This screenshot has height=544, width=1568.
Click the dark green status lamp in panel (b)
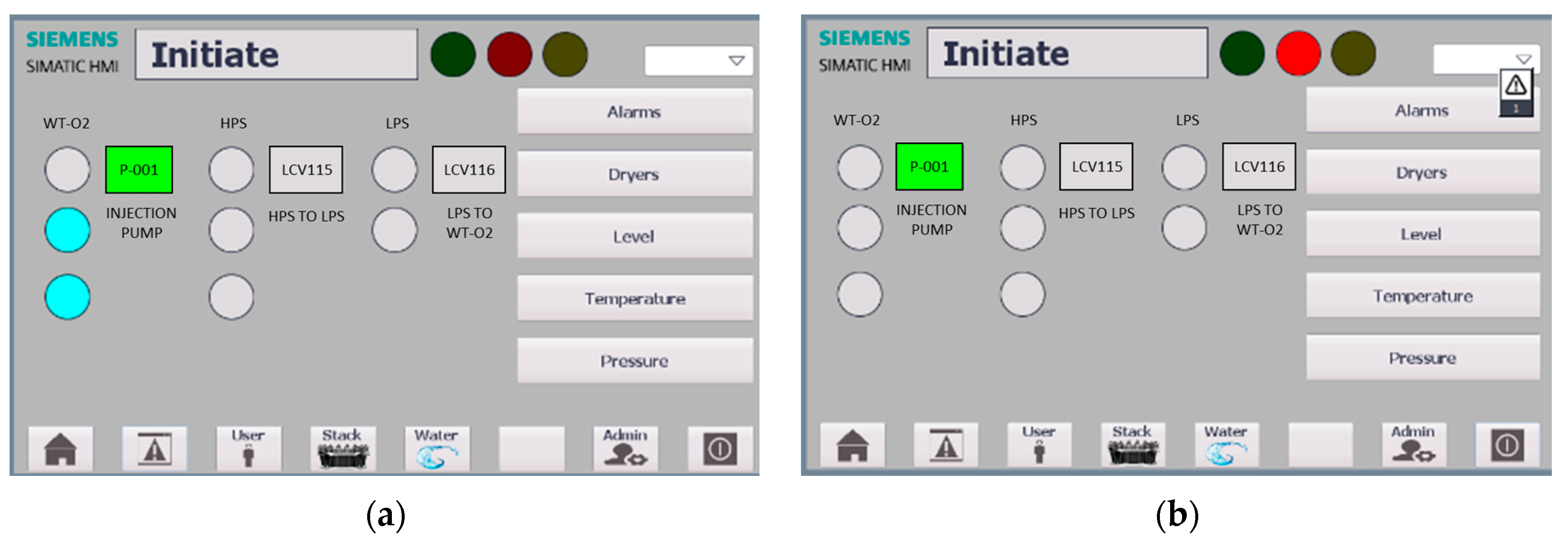coord(1243,54)
